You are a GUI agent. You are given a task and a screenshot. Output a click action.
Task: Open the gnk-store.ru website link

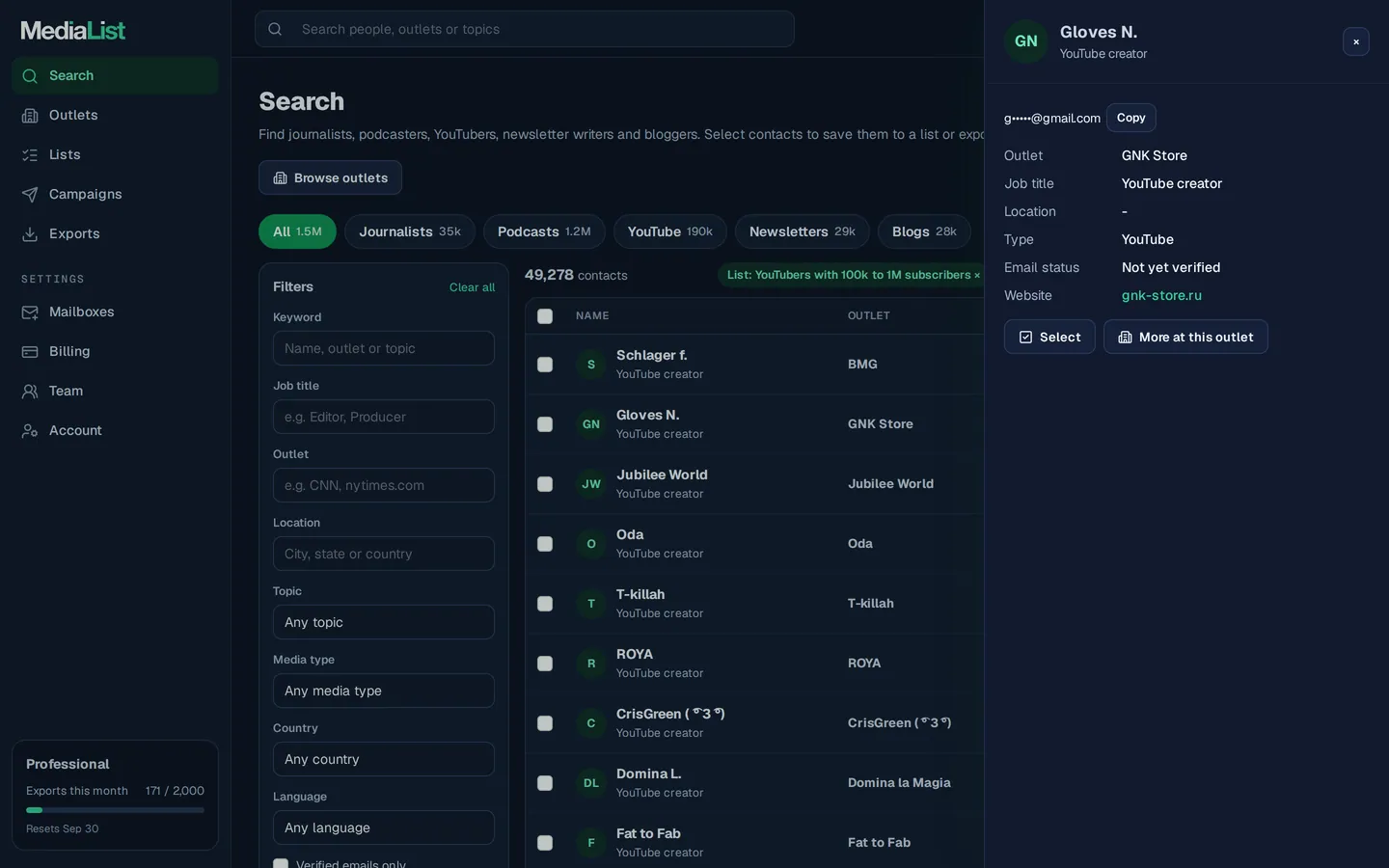[x=1161, y=295]
